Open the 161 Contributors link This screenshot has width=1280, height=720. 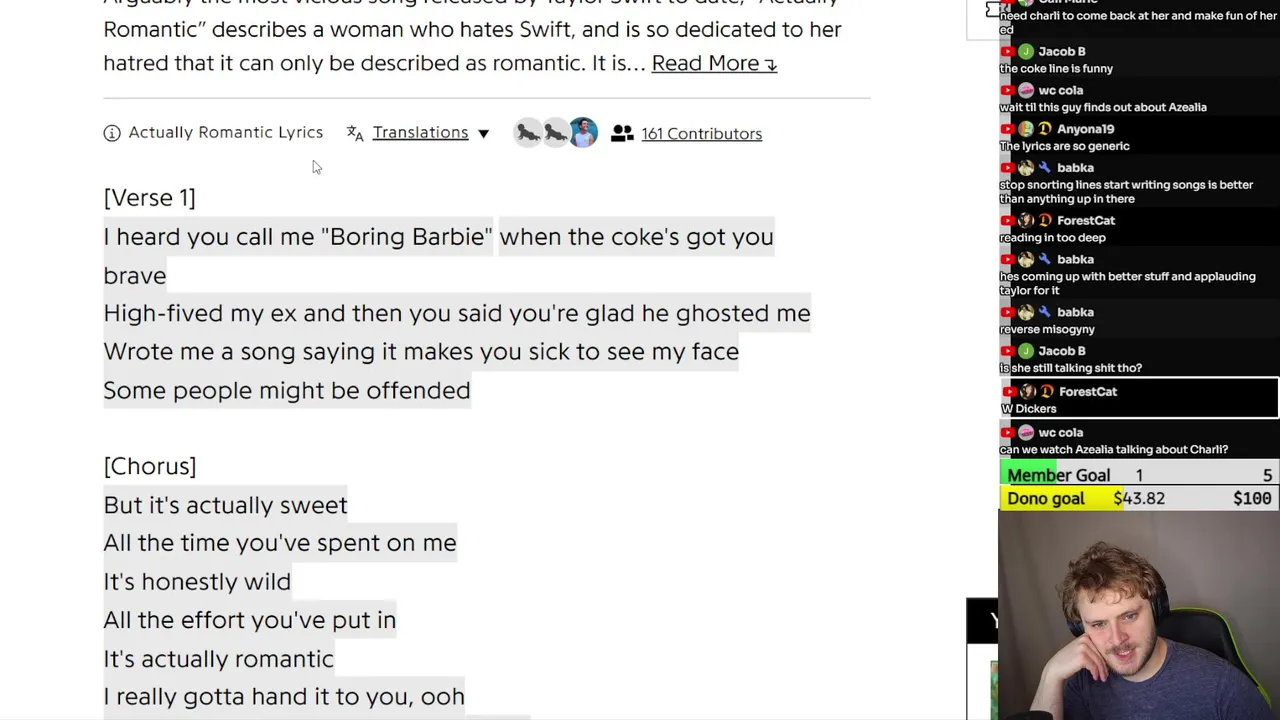(701, 134)
